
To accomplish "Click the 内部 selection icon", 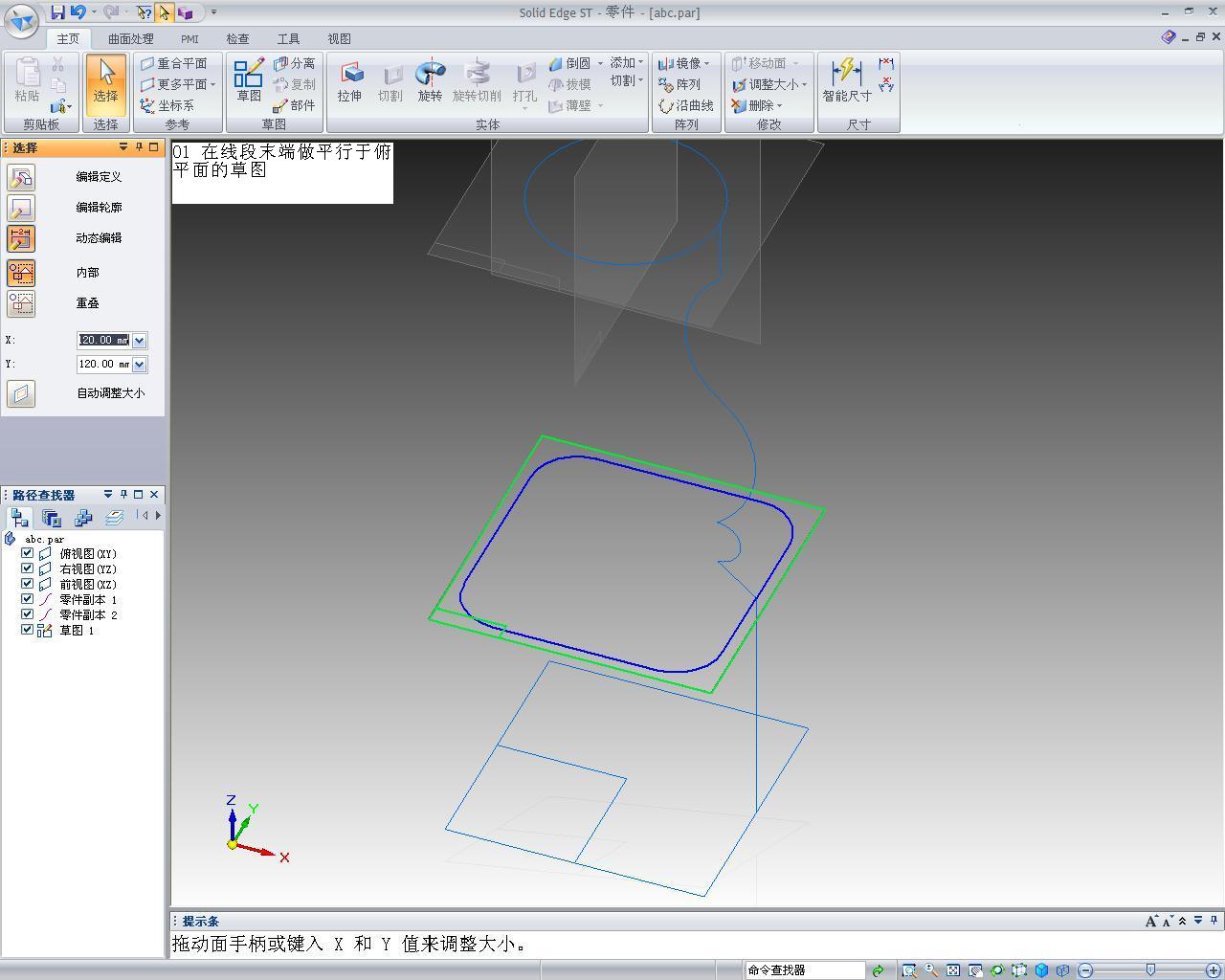I will pyautogui.click(x=21, y=273).
